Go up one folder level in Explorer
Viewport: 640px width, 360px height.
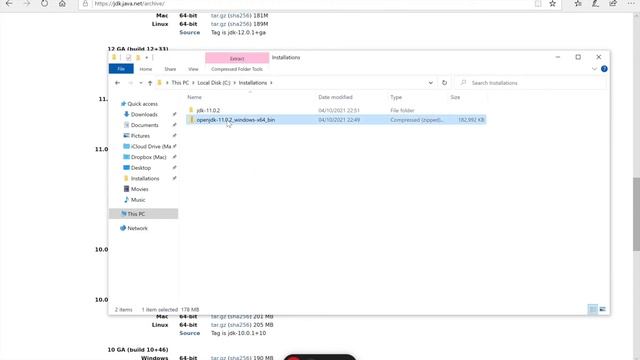tap(150, 83)
